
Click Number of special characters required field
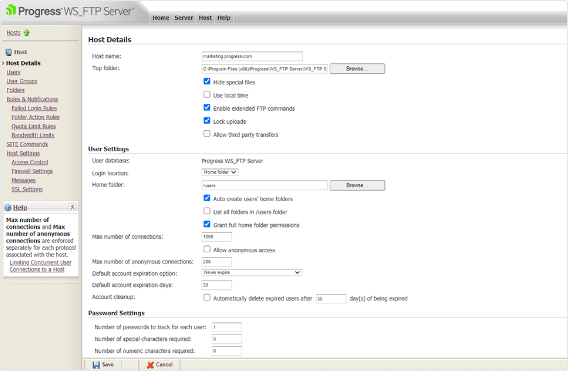(227, 339)
